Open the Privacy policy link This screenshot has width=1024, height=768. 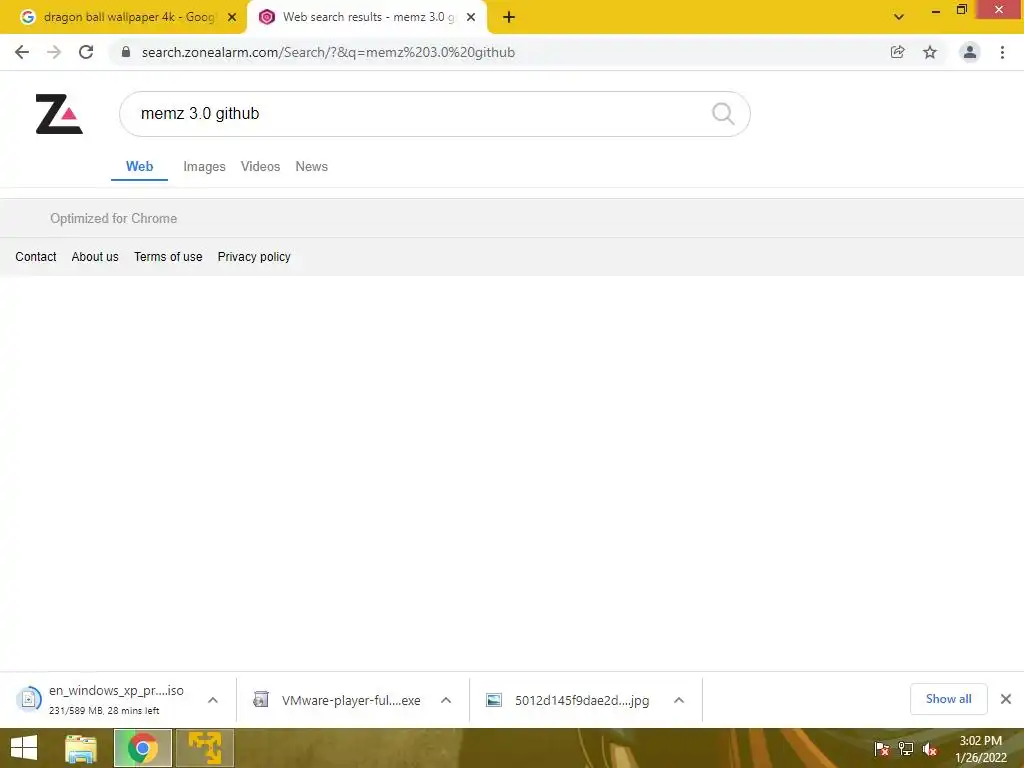[254, 257]
